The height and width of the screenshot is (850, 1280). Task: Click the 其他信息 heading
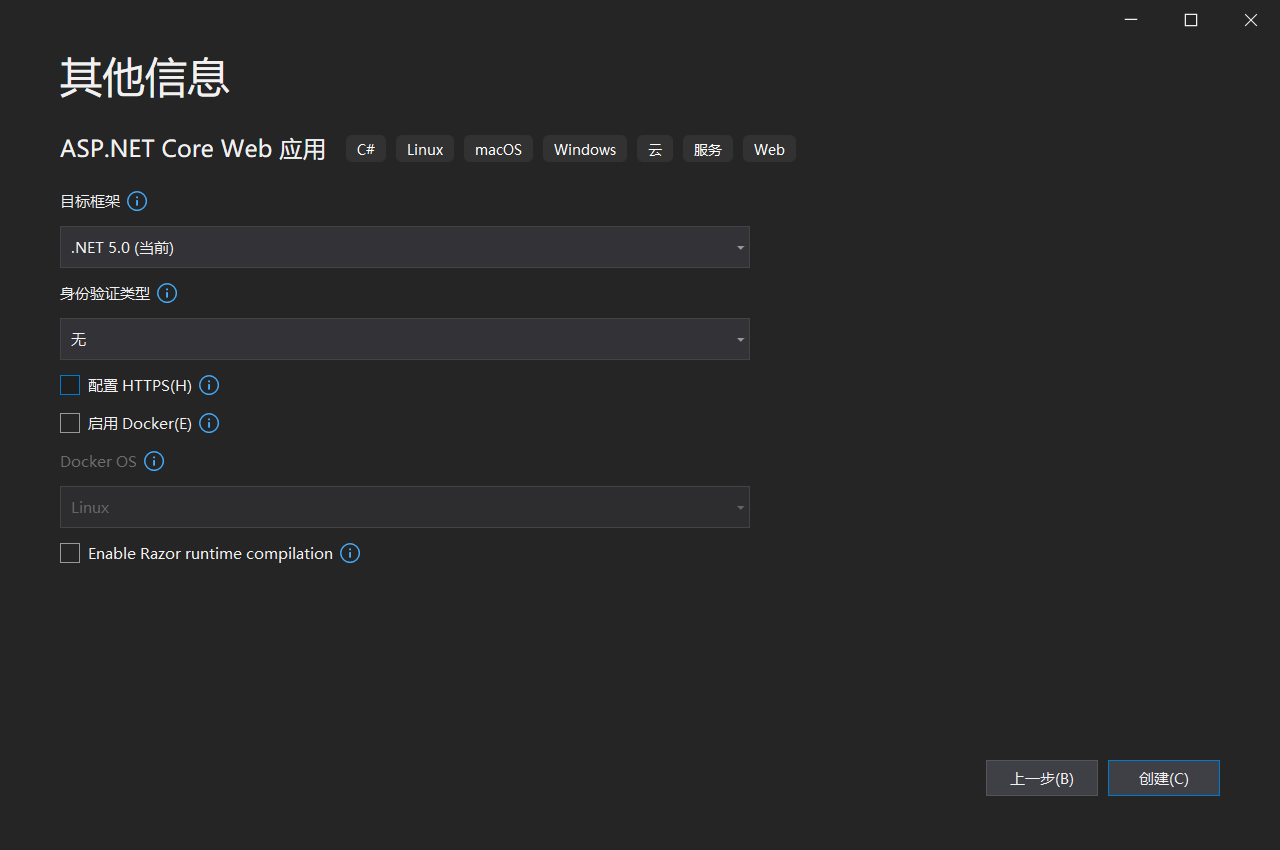145,77
